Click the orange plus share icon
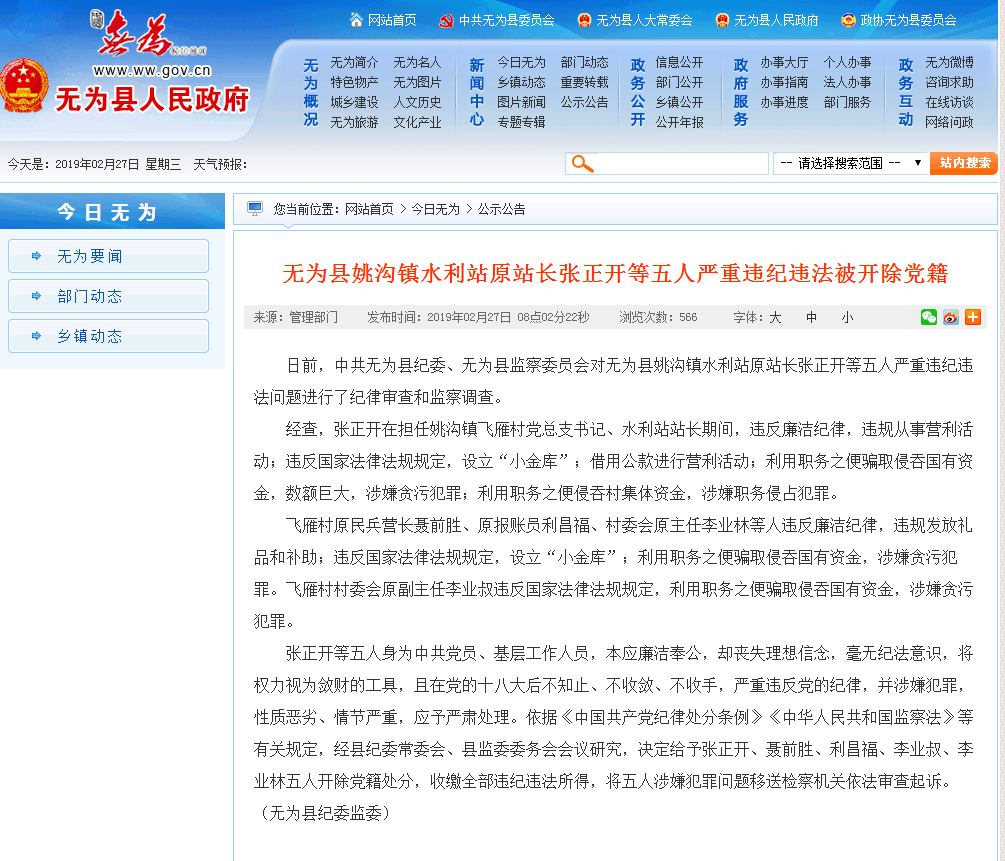Screen dimensions: 1005x861 [x=973, y=317]
